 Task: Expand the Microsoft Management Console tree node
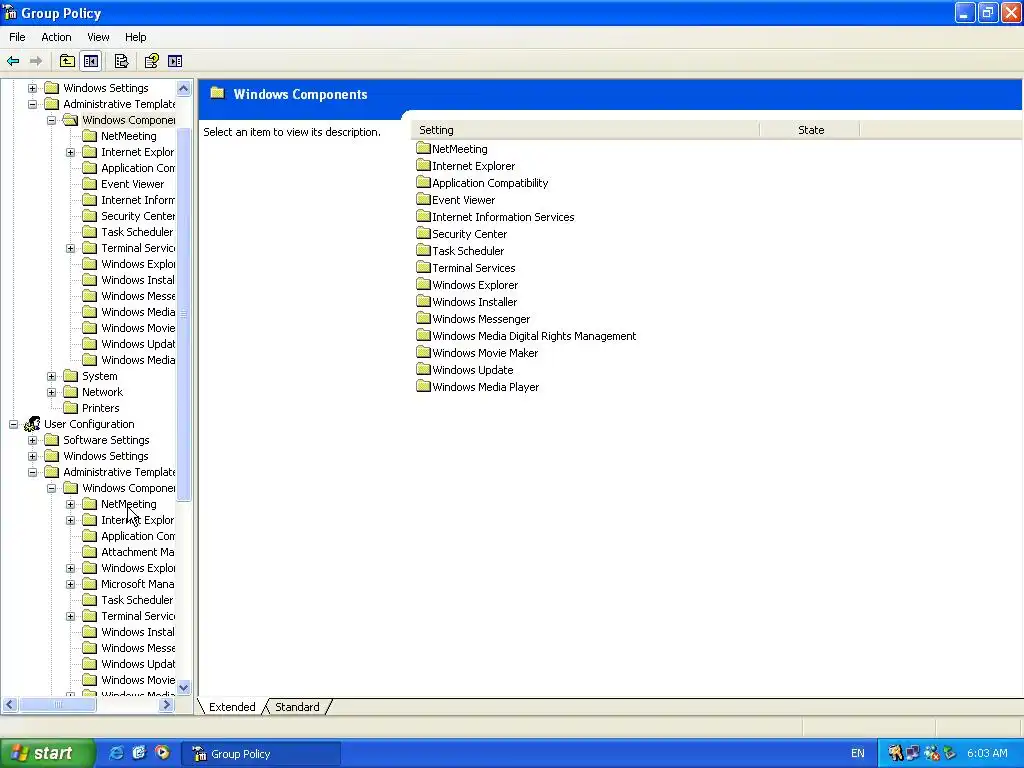tap(71, 584)
